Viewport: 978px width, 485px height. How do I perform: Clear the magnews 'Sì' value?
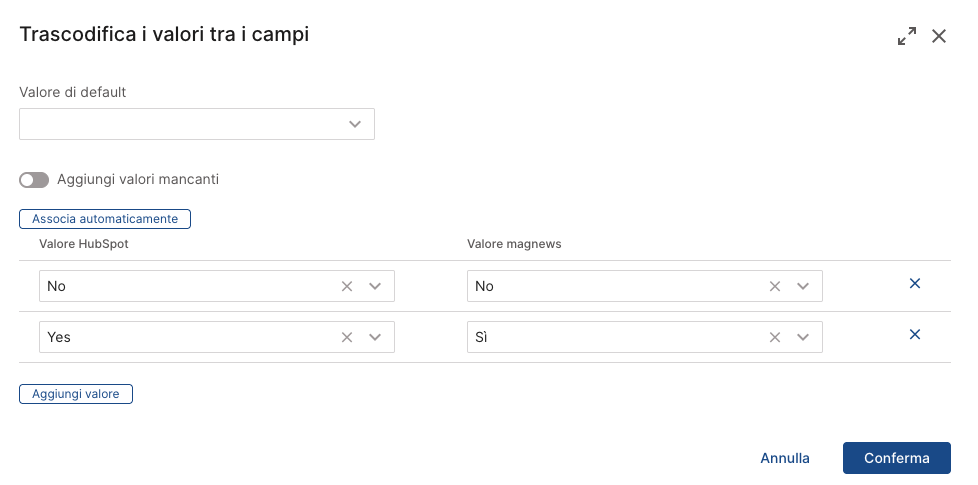(775, 337)
